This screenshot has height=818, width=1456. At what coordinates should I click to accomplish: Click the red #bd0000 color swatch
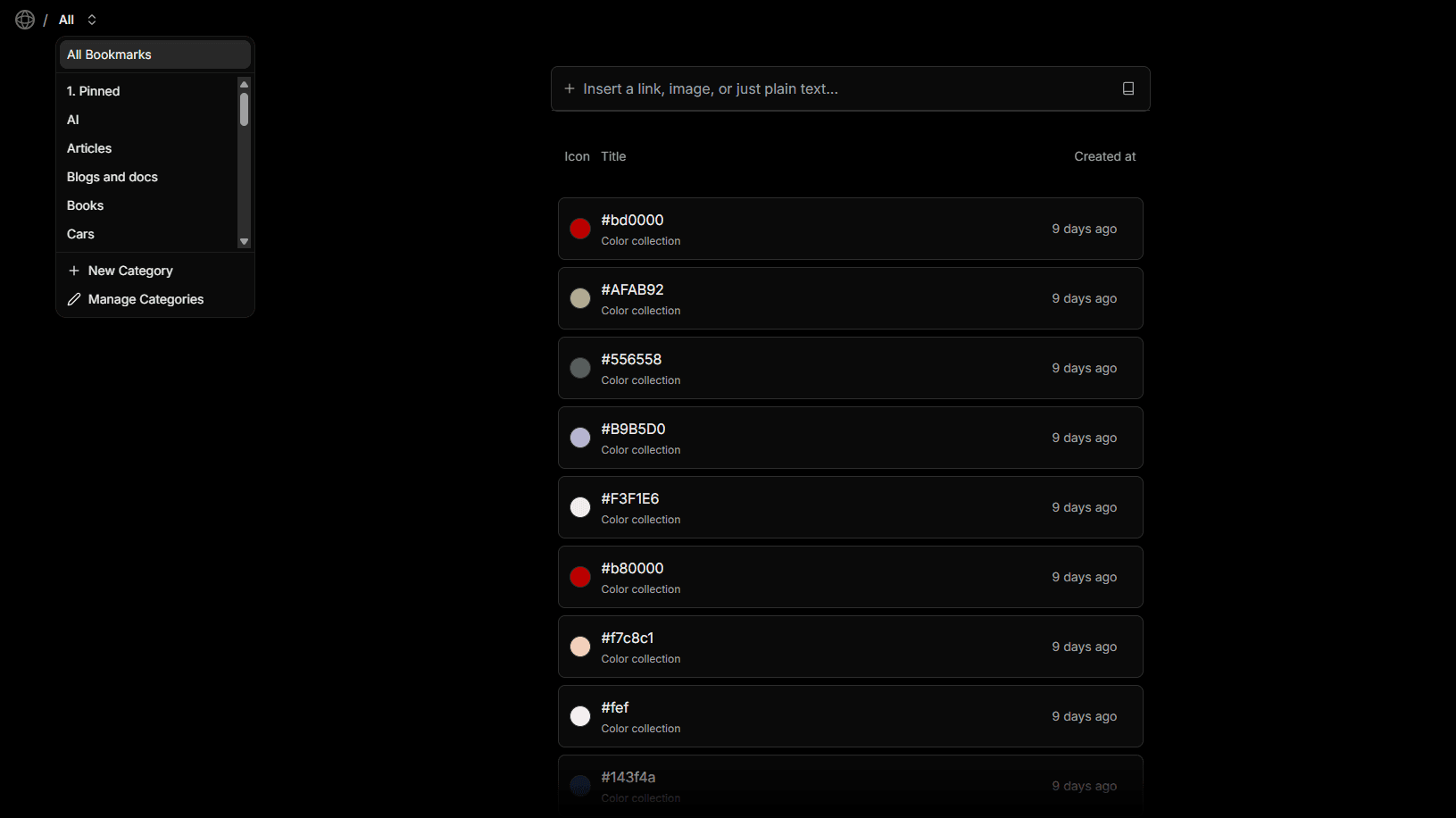tap(580, 229)
